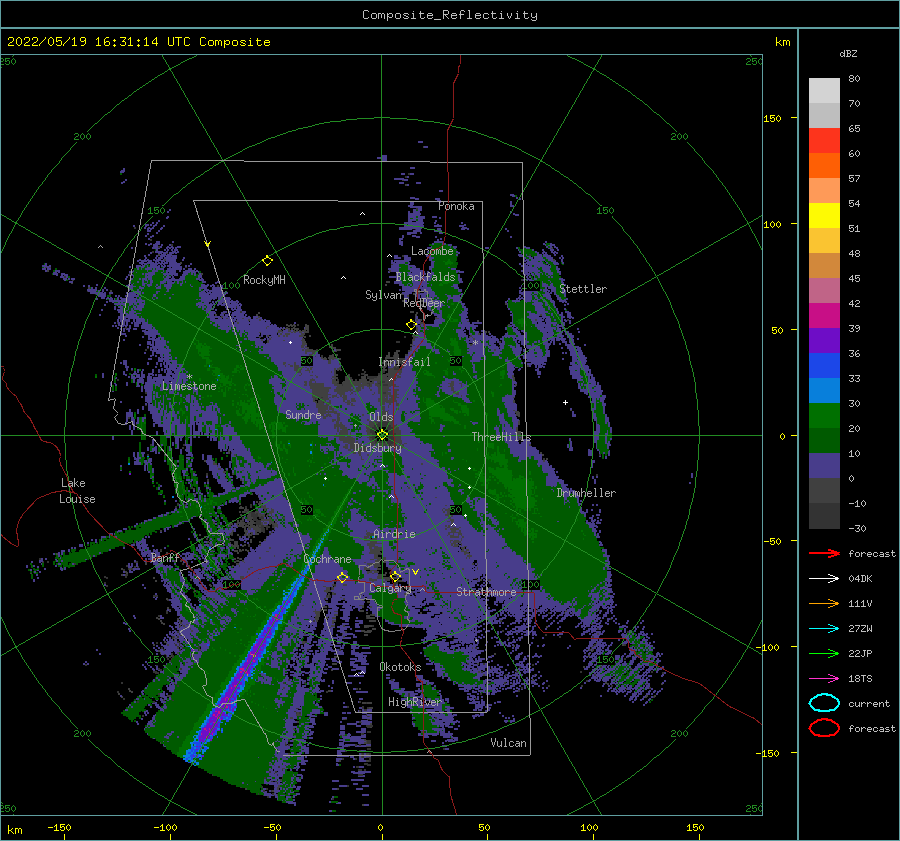Viewport: 900px width, 841px height.
Task: Click the Composite_Reflectivity title text
Action: [449, 15]
